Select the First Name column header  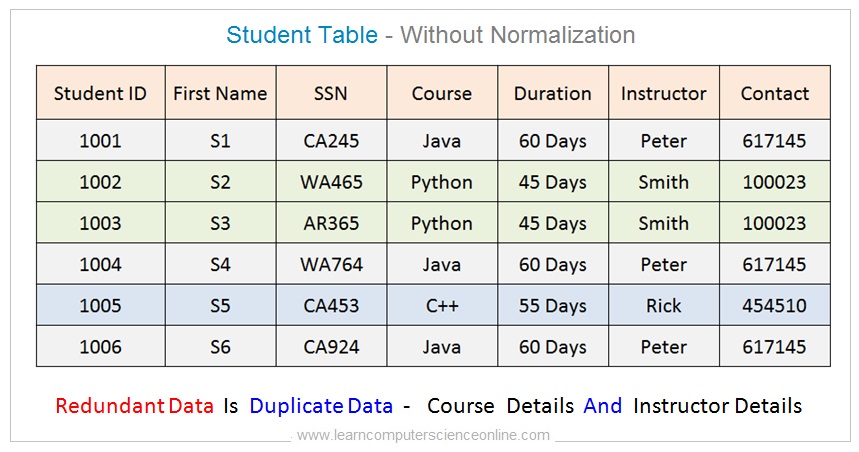[220, 93]
